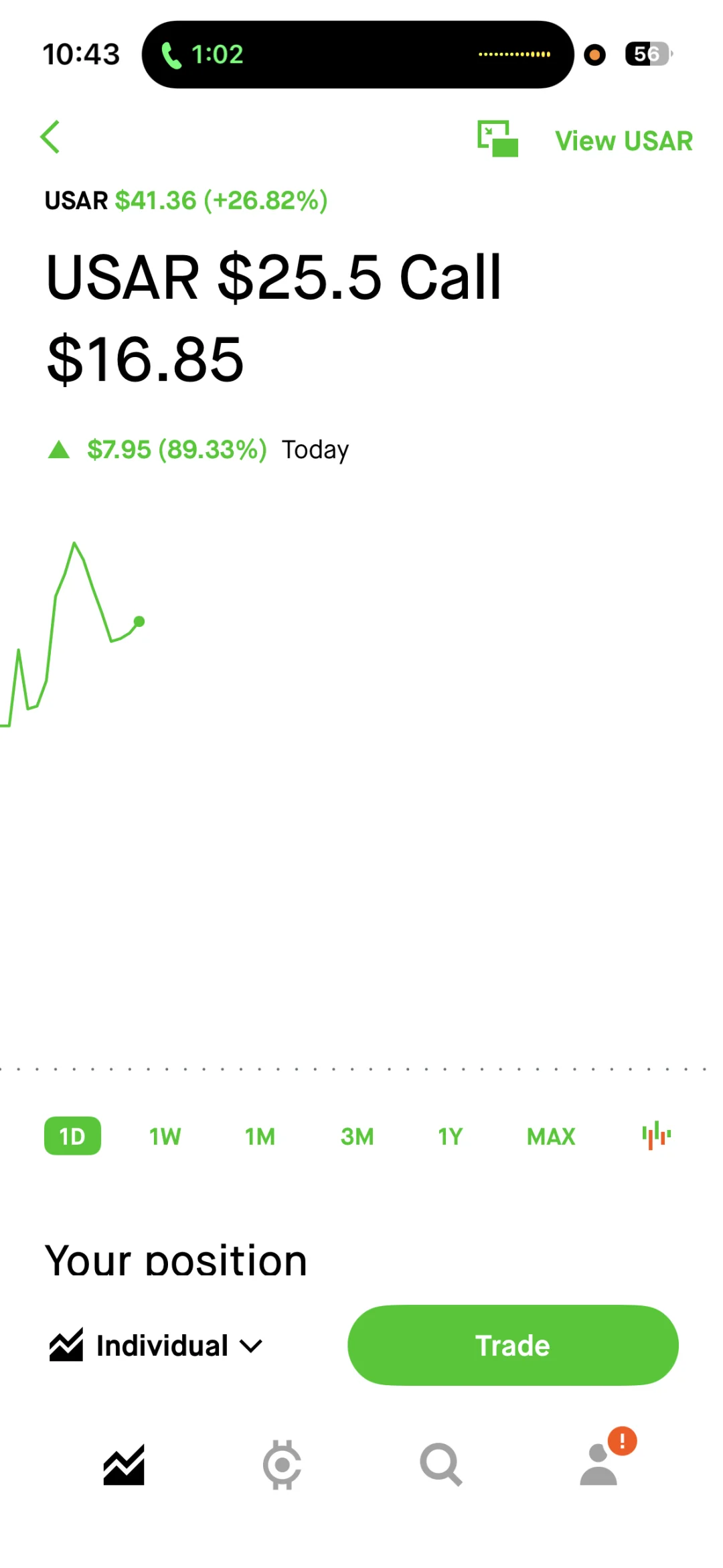Tap the USAR $41.36 stock quote
This screenshot has width=723, height=1568.
[186, 200]
